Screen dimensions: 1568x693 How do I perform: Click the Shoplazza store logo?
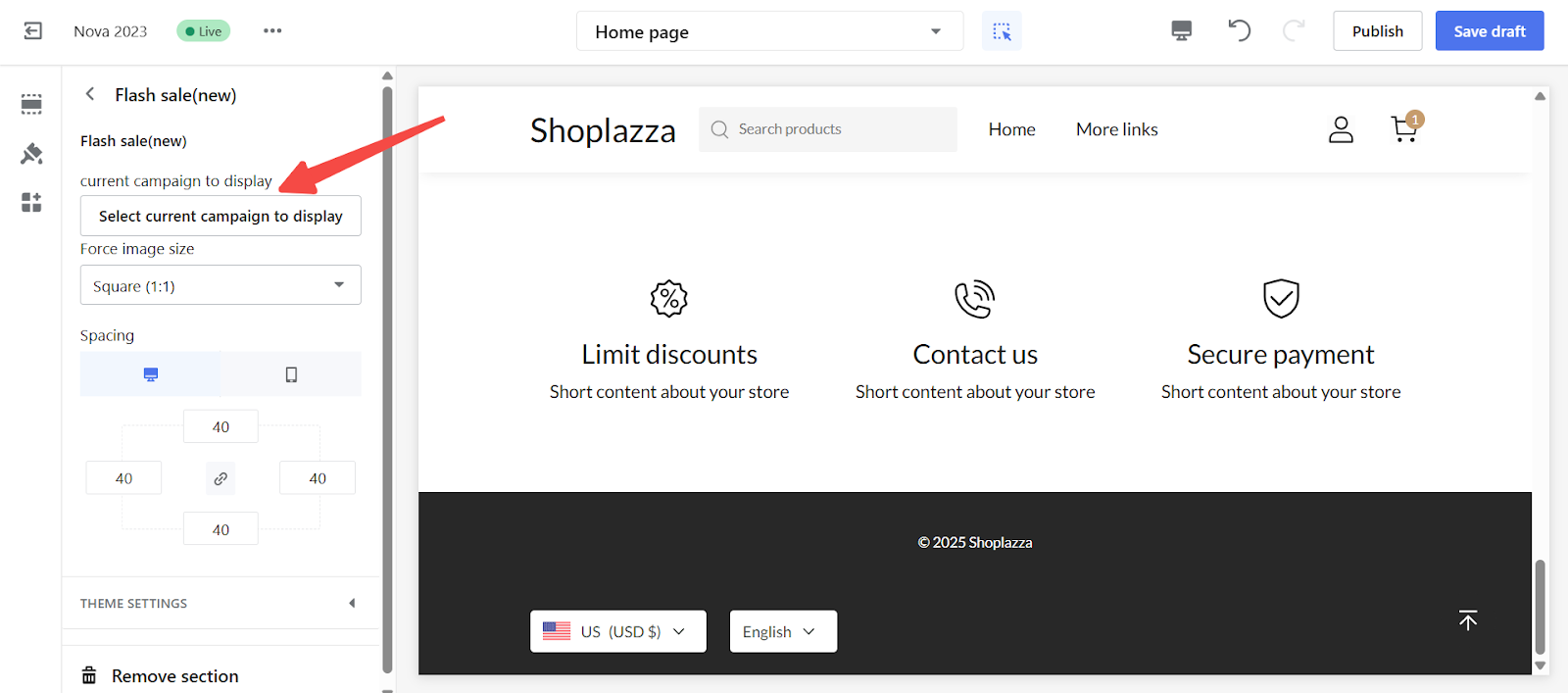(603, 130)
